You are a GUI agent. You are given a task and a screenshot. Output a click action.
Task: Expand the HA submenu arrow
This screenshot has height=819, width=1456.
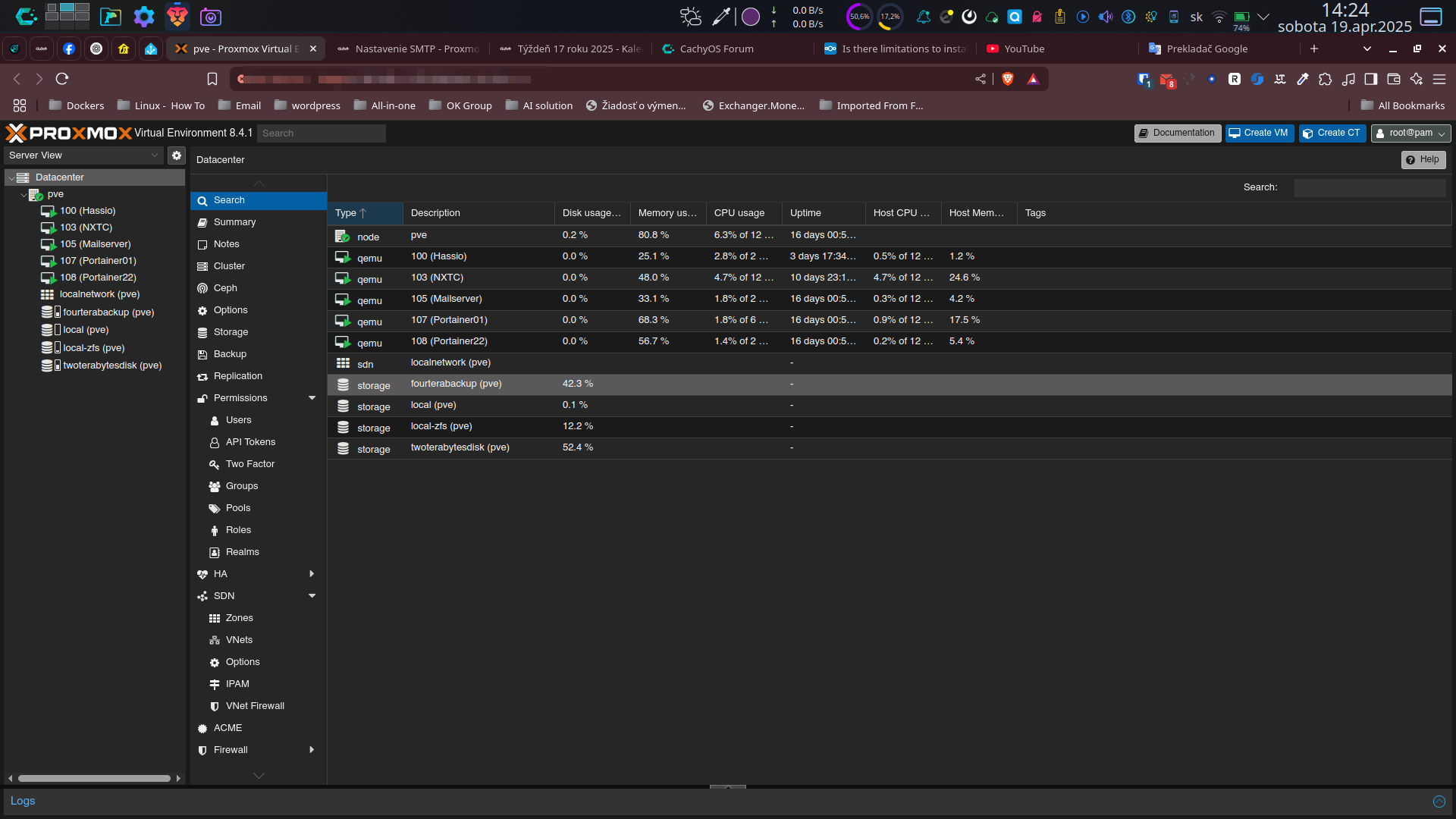pos(312,574)
